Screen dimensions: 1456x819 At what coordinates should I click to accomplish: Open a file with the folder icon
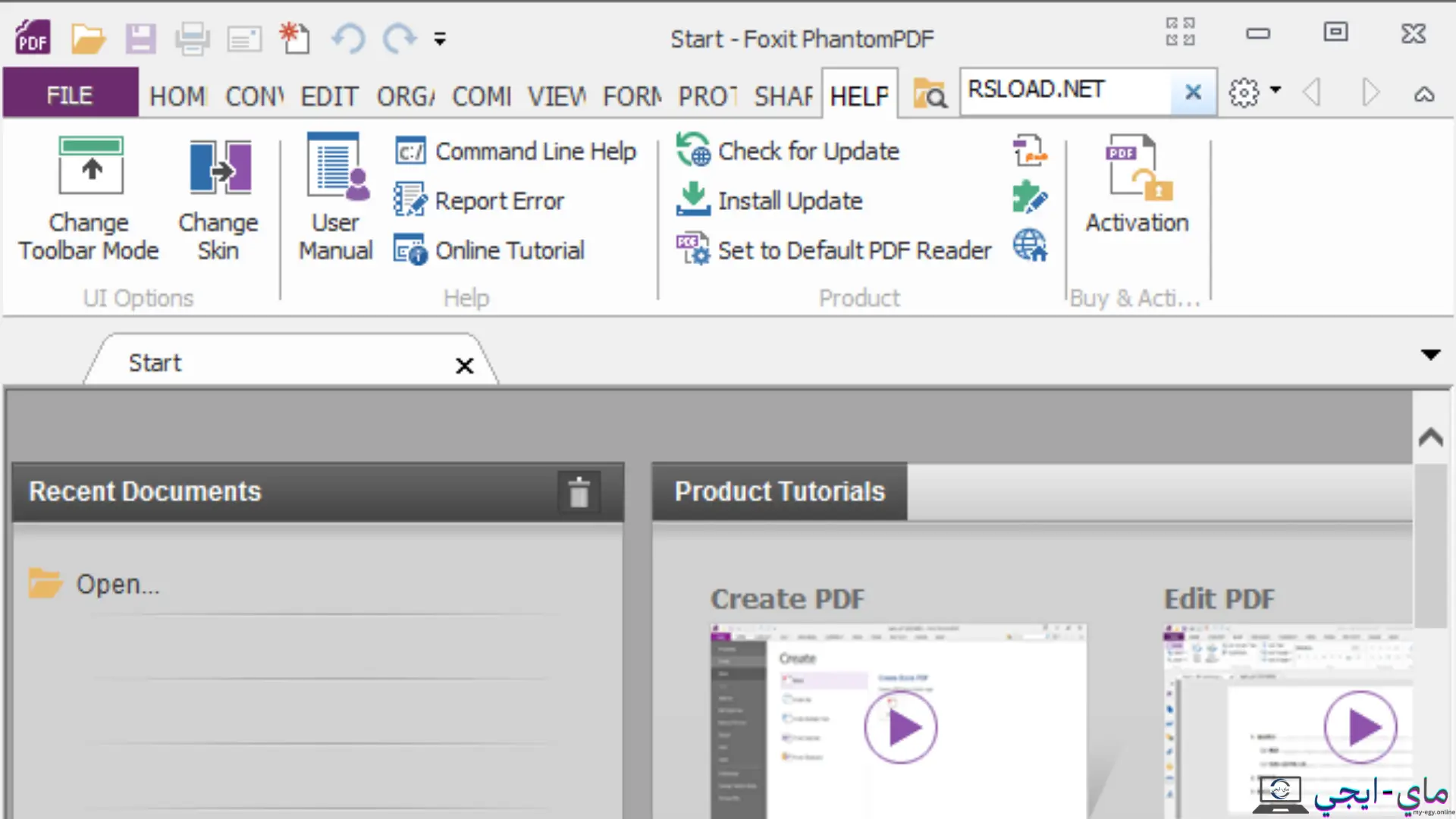point(88,38)
